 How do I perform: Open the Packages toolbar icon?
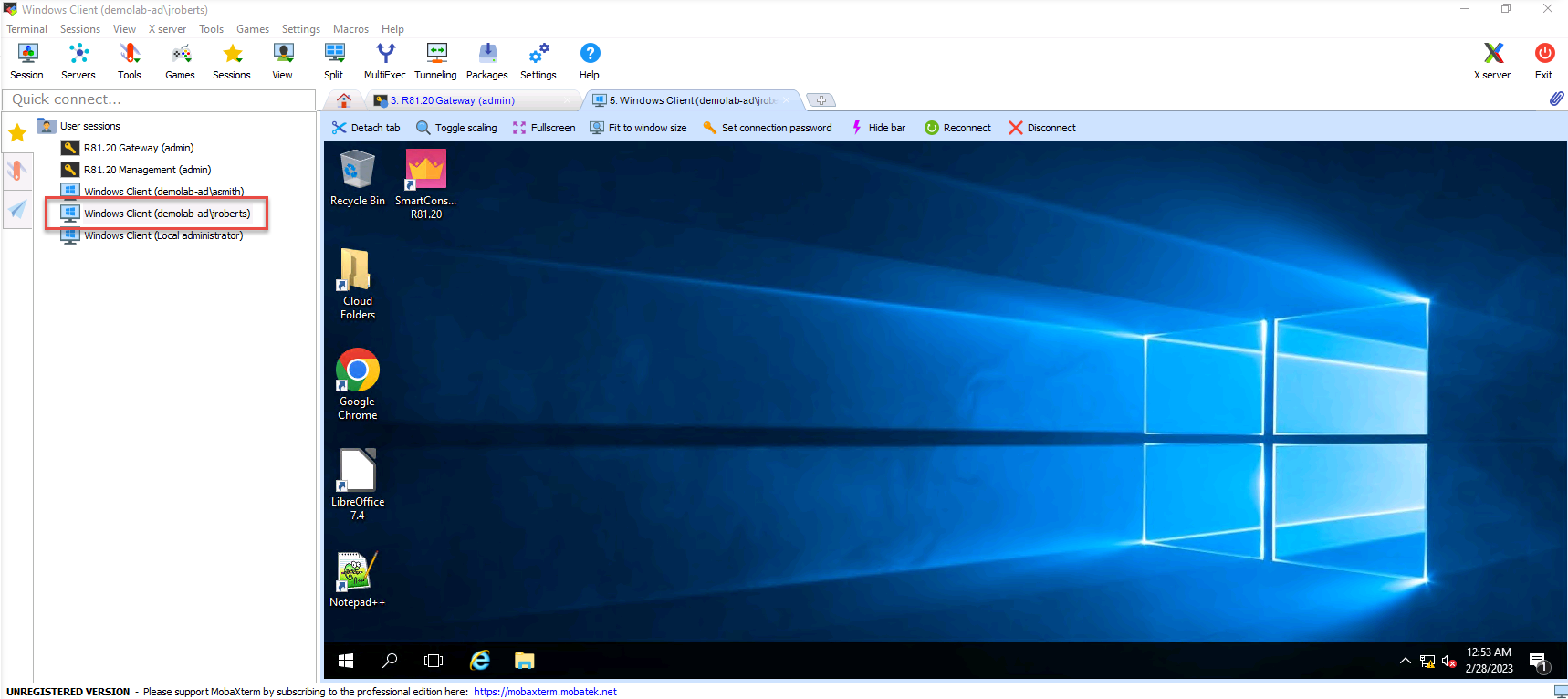[x=487, y=61]
